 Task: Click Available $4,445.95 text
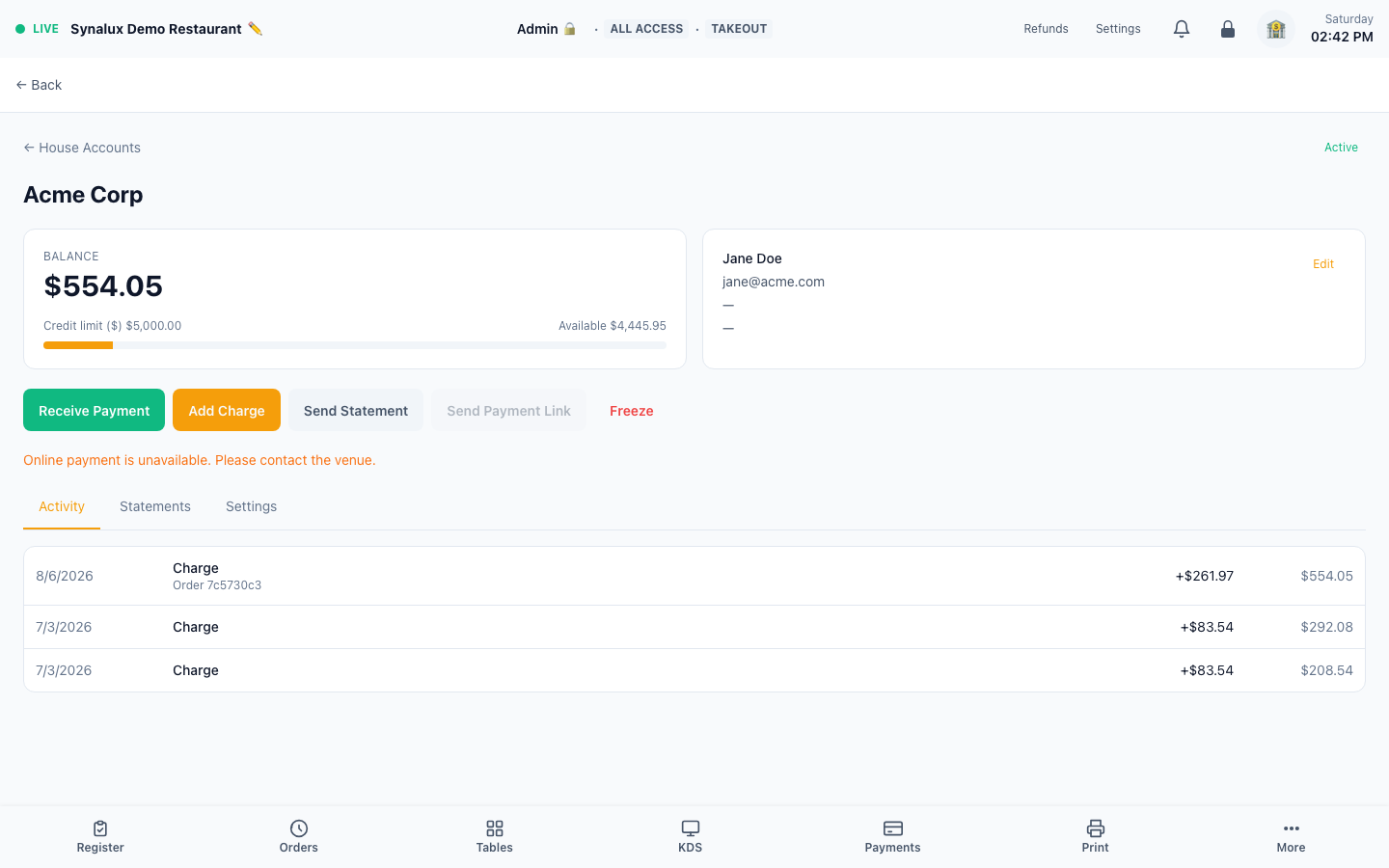[613, 326]
